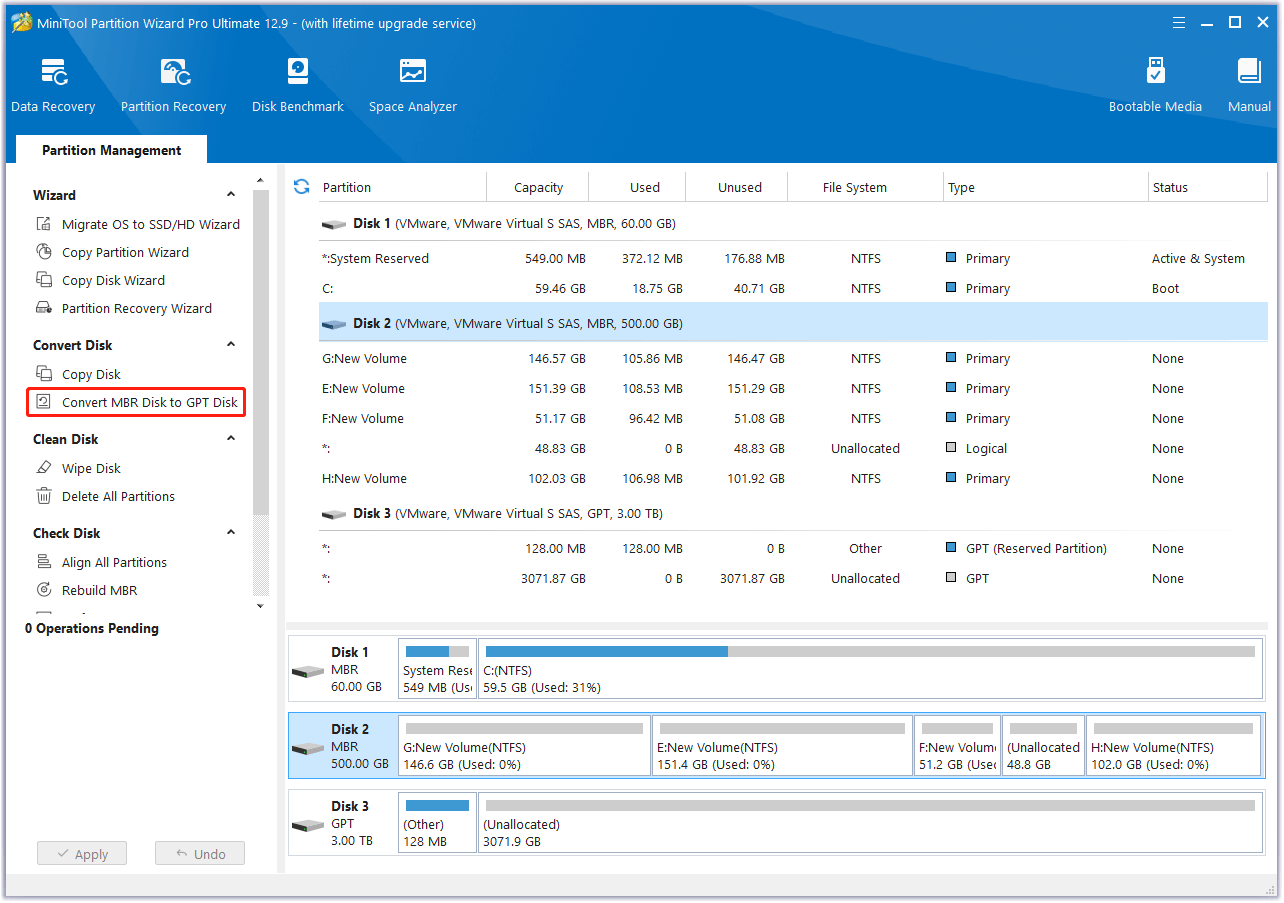Select the F:New Volume partition row
The width and height of the screenshot is (1284, 903).
(793, 419)
